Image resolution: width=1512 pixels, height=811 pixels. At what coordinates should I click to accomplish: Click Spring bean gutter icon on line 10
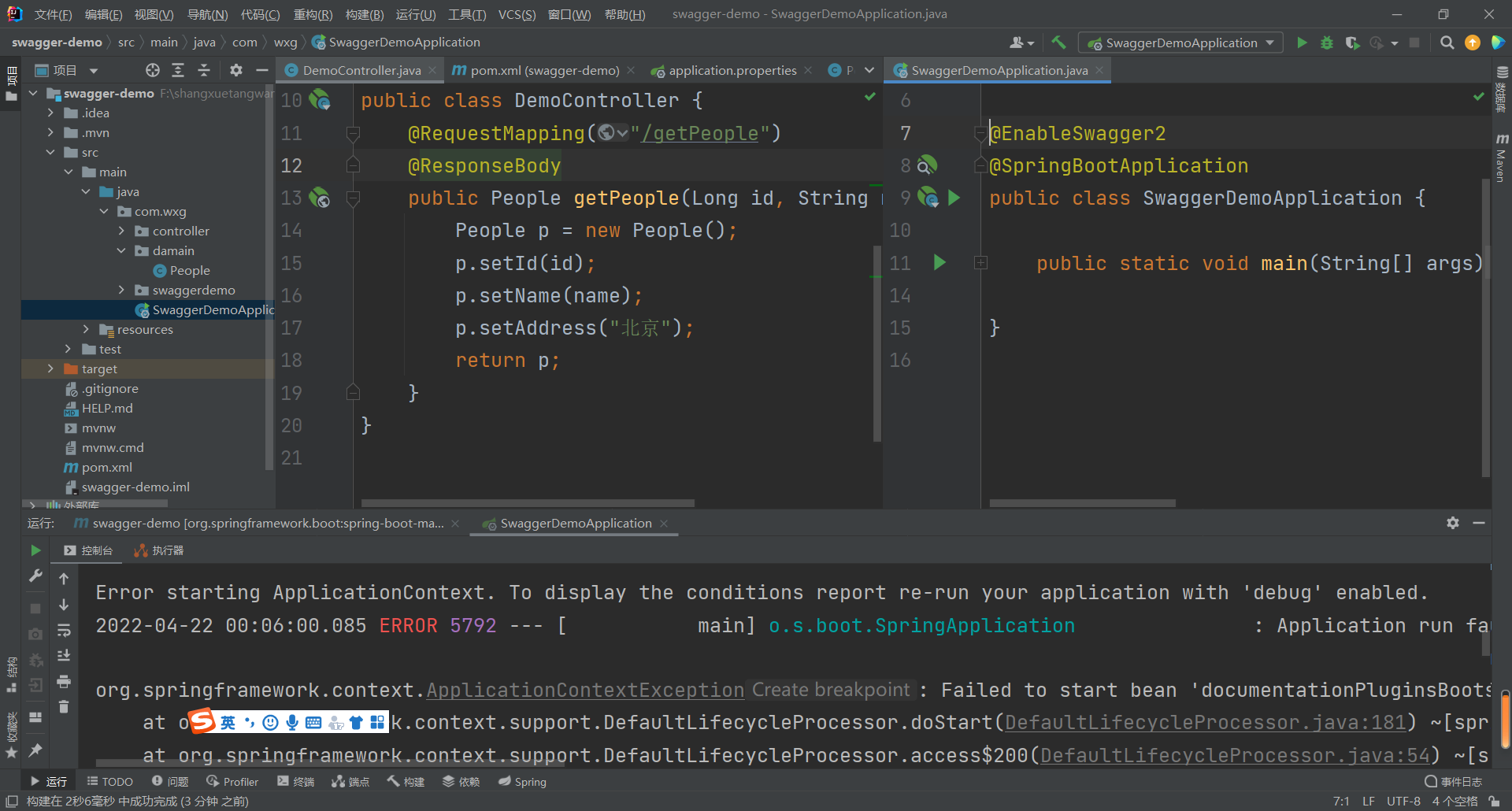tap(320, 100)
